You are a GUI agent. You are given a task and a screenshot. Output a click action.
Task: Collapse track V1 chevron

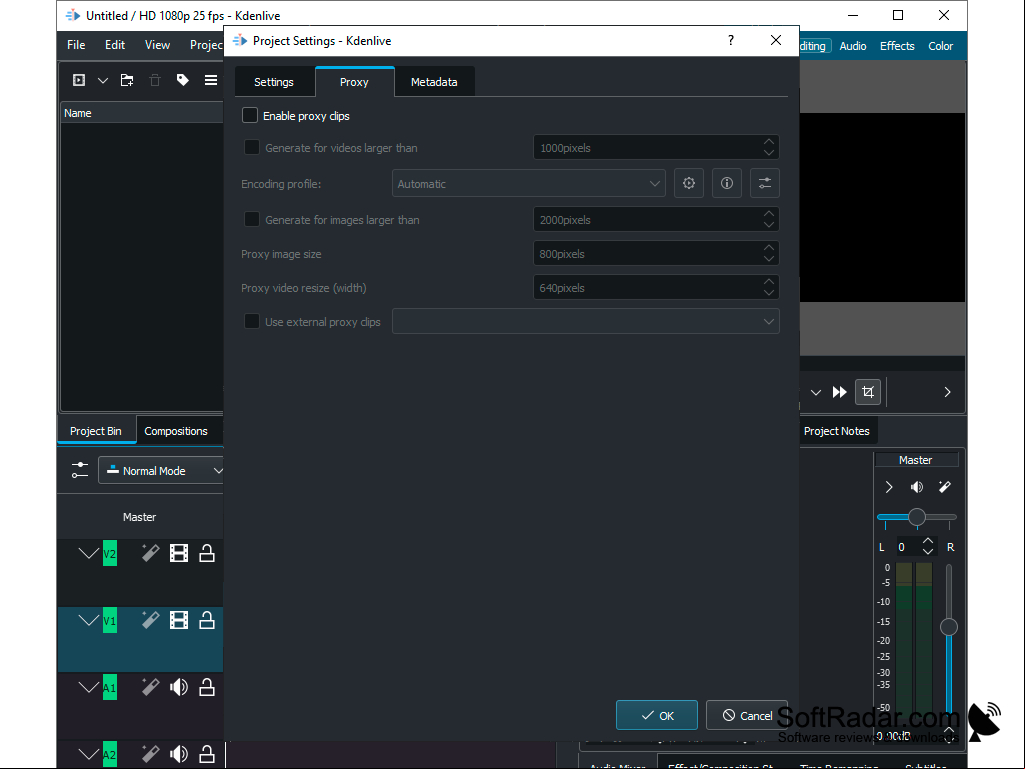88,620
